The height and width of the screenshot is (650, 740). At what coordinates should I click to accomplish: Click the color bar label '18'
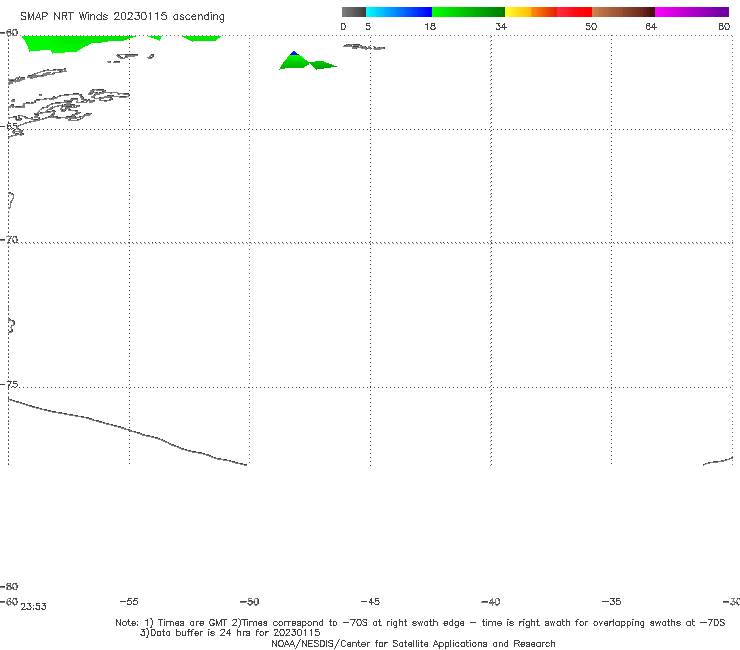click(x=430, y=26)
